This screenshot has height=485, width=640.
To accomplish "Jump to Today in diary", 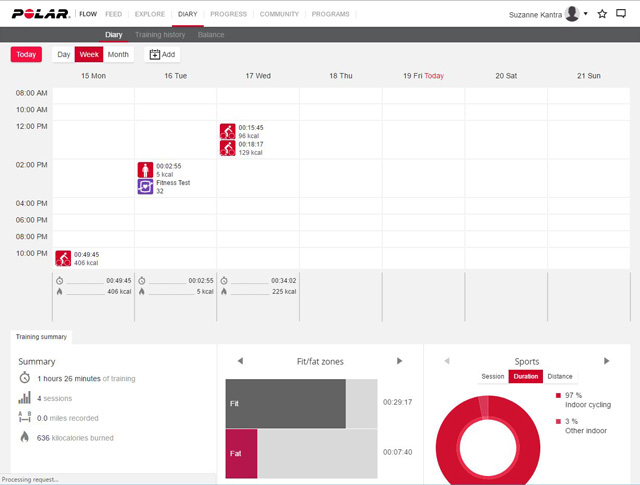I will (x=26, y=54).
